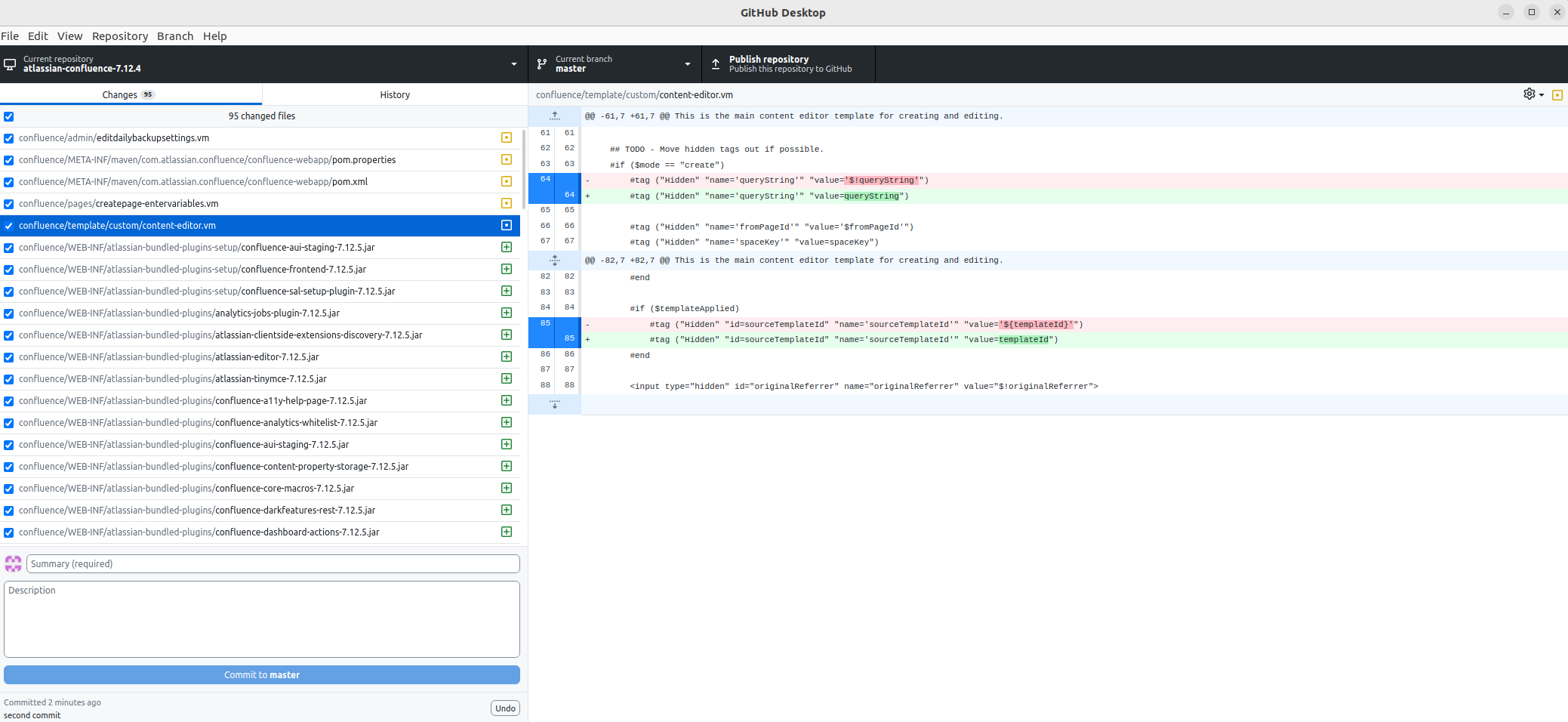Click the upload arrow Publish repository icon
Image resolution: width=1568 pixels, height=722 pixels.
point(716,64)
